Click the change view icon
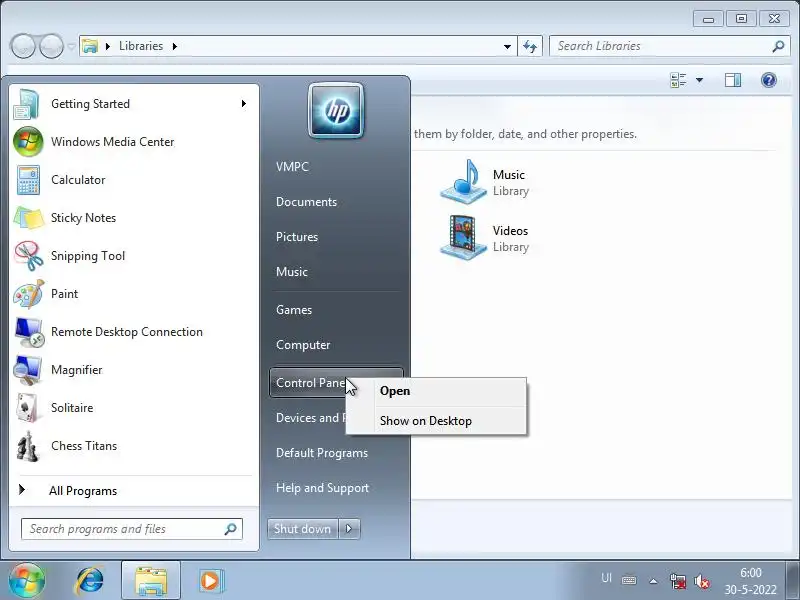 point(678,80)
